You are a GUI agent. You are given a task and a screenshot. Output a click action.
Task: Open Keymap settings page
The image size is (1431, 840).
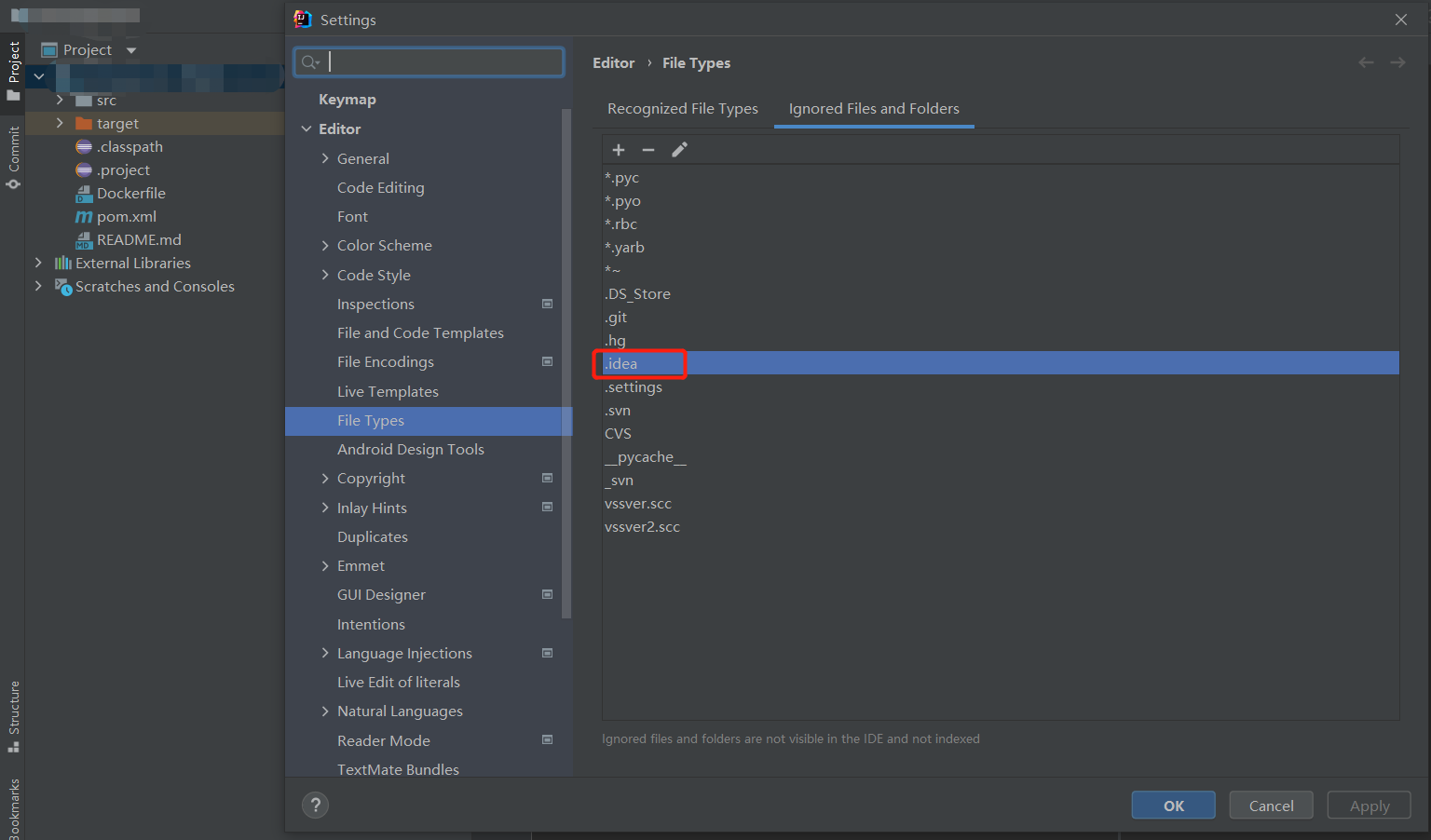(x=348, y=100)
